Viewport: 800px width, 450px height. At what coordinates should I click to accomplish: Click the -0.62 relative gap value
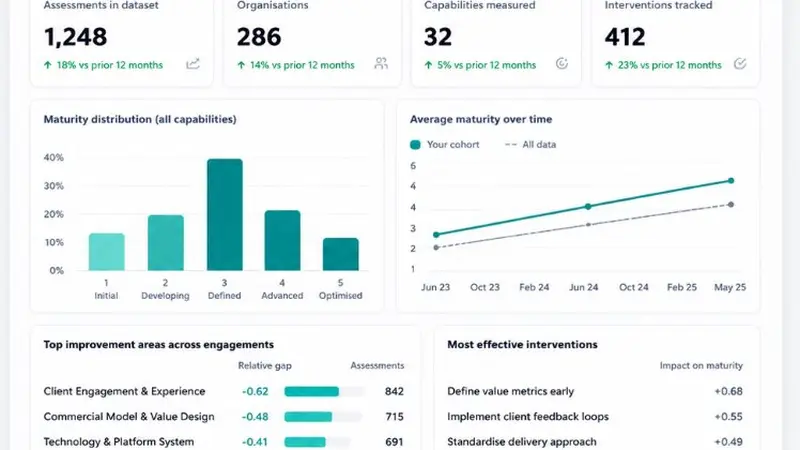pos(255,391)
